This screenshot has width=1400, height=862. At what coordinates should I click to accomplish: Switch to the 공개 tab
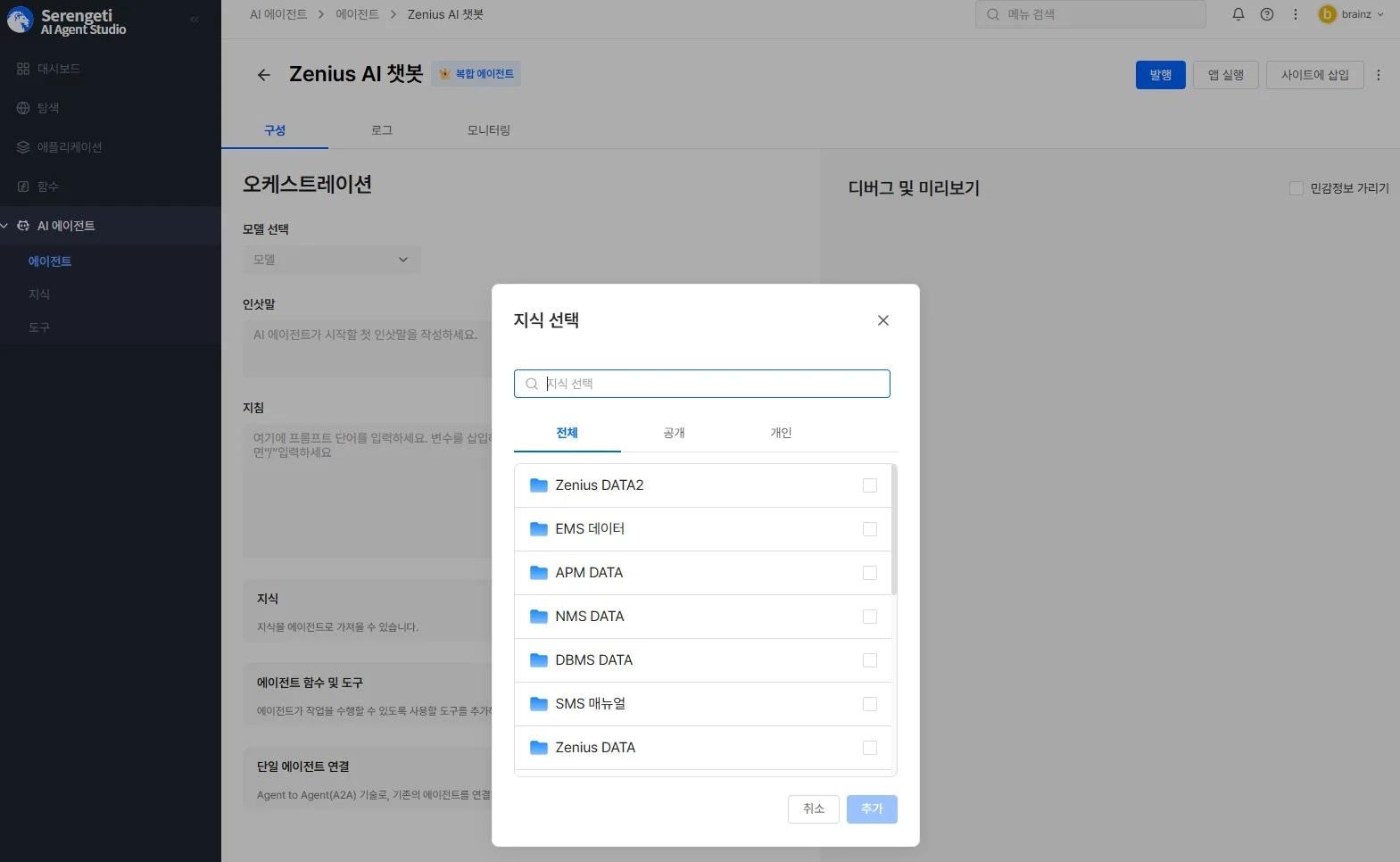[x=675, y=434]
